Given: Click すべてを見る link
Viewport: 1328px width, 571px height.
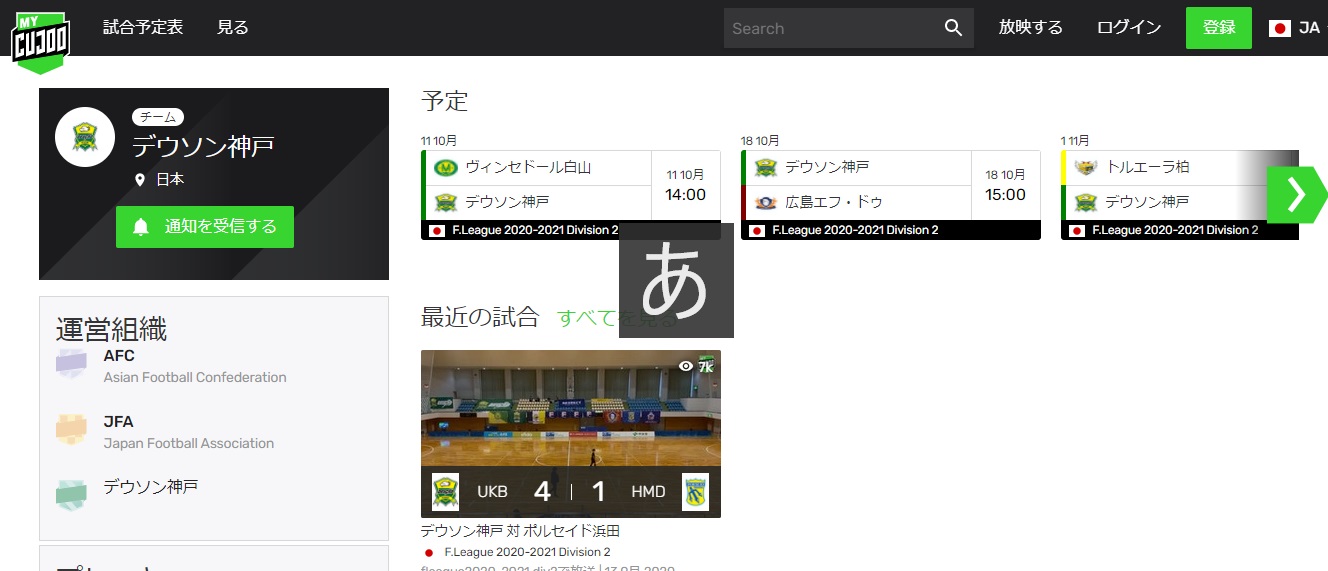Looking at the screenshot, I should pyautogui.click(x=617, y=318).
